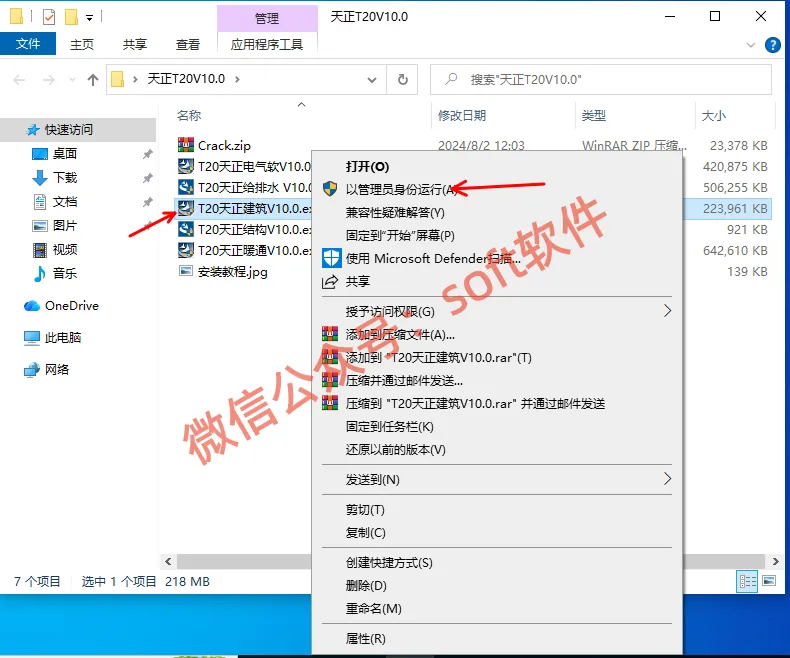
Task: Choose 固定到"开始"屏幕(P) option
Action: click(x=497, y=236)
